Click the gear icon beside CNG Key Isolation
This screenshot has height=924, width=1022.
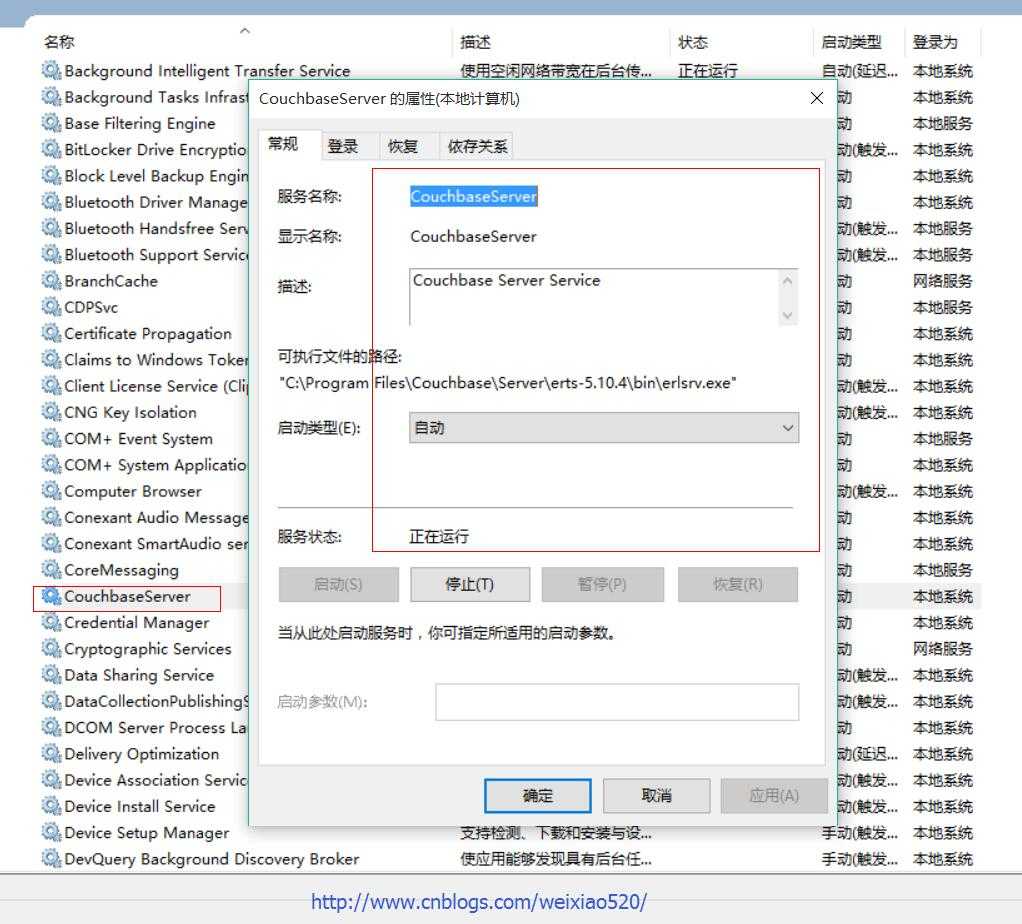[51, 412]
